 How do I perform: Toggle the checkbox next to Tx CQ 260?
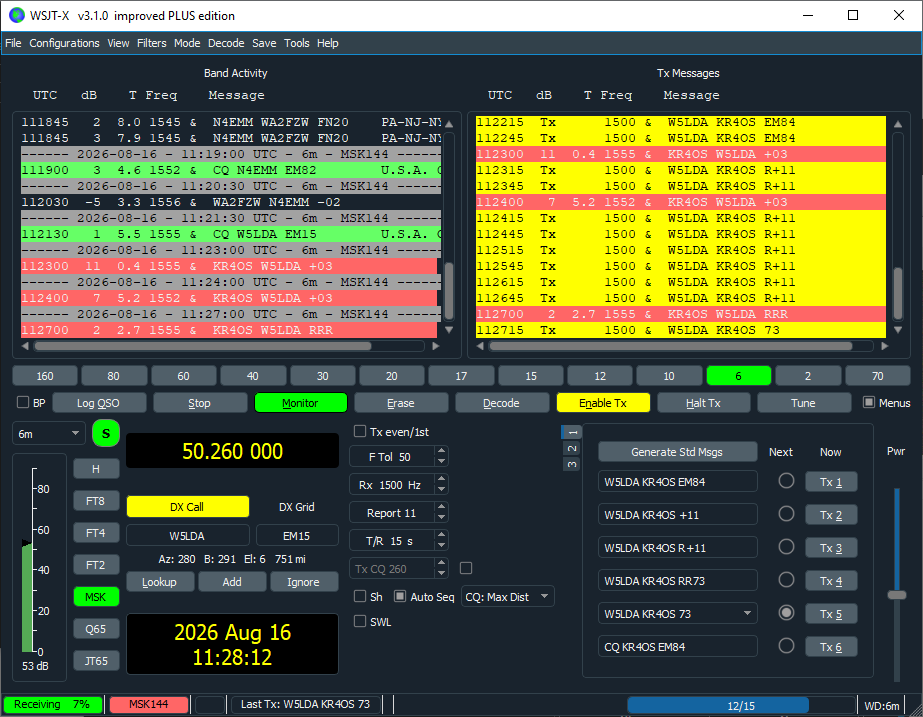(466, 568)
